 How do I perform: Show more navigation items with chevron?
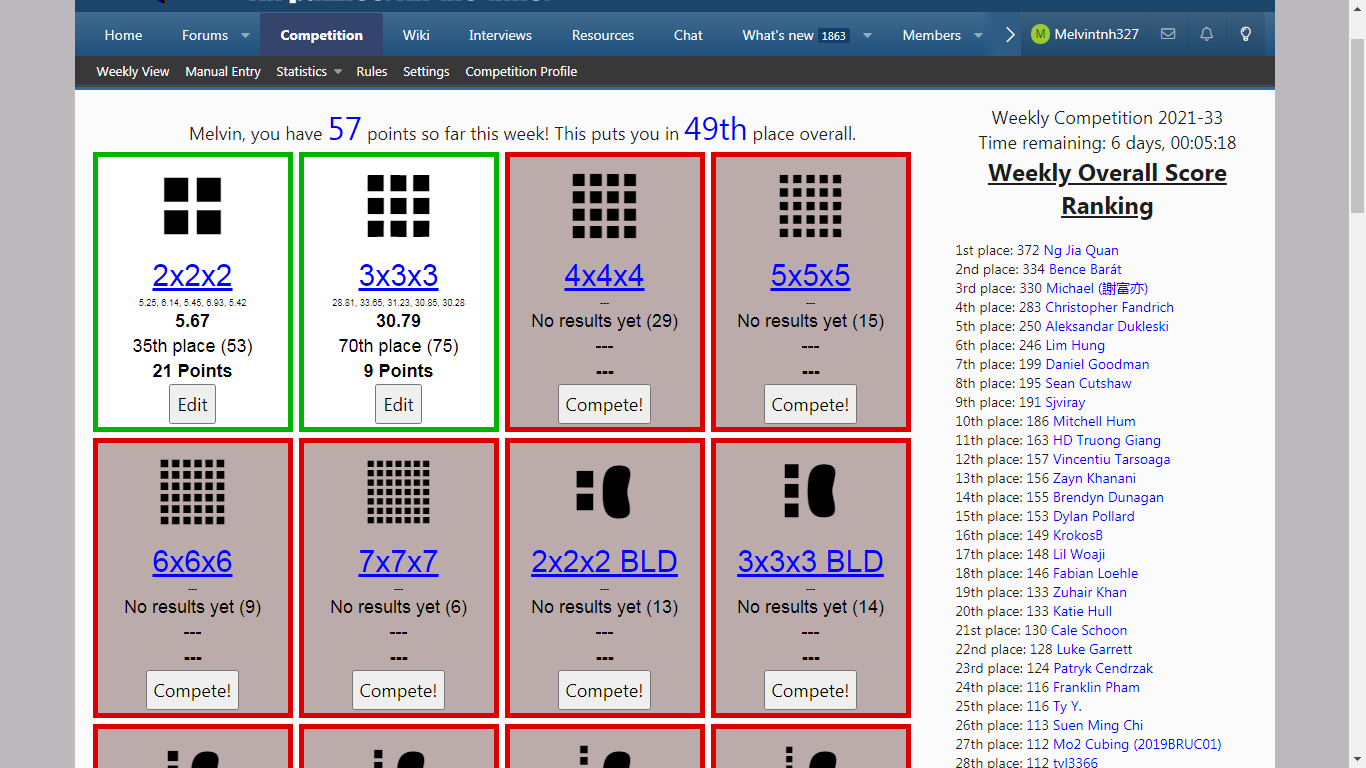pyautogui.click(x=1010, y=35)
